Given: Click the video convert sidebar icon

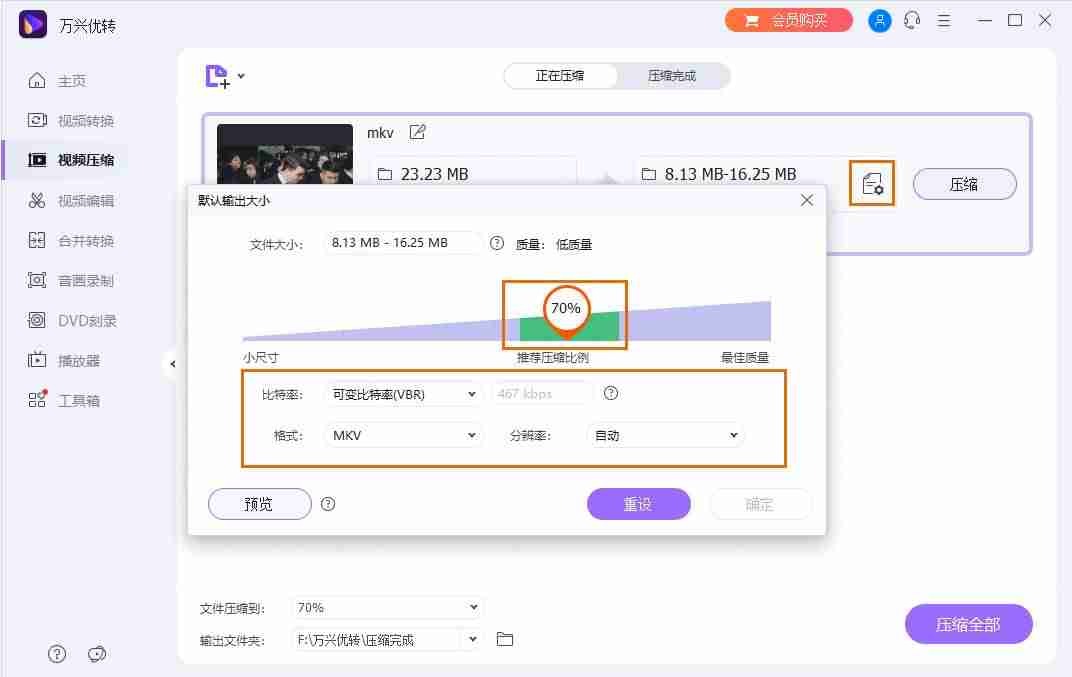Looking at the screenshot, I should [37, 120].
